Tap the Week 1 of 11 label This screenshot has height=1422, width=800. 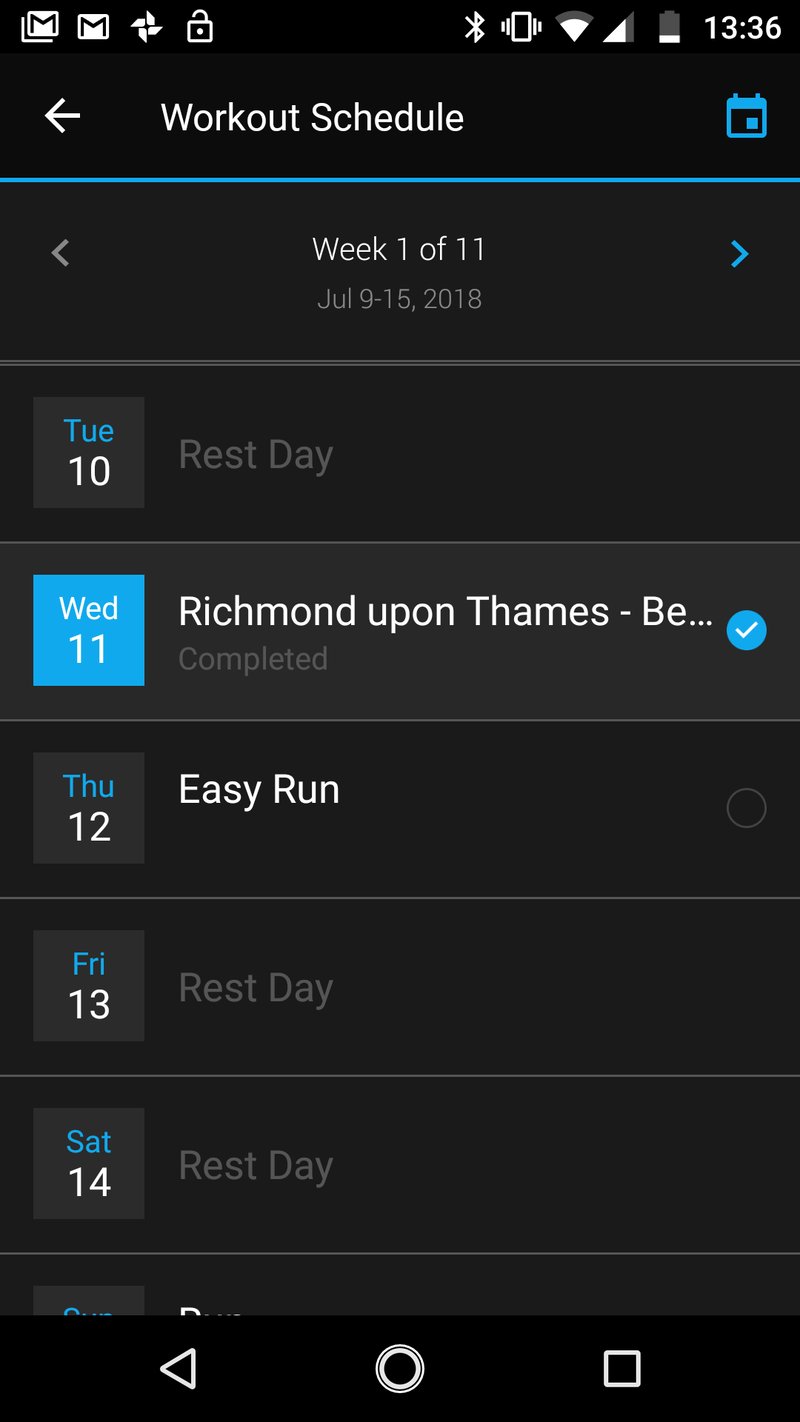[x=399, y=249]
